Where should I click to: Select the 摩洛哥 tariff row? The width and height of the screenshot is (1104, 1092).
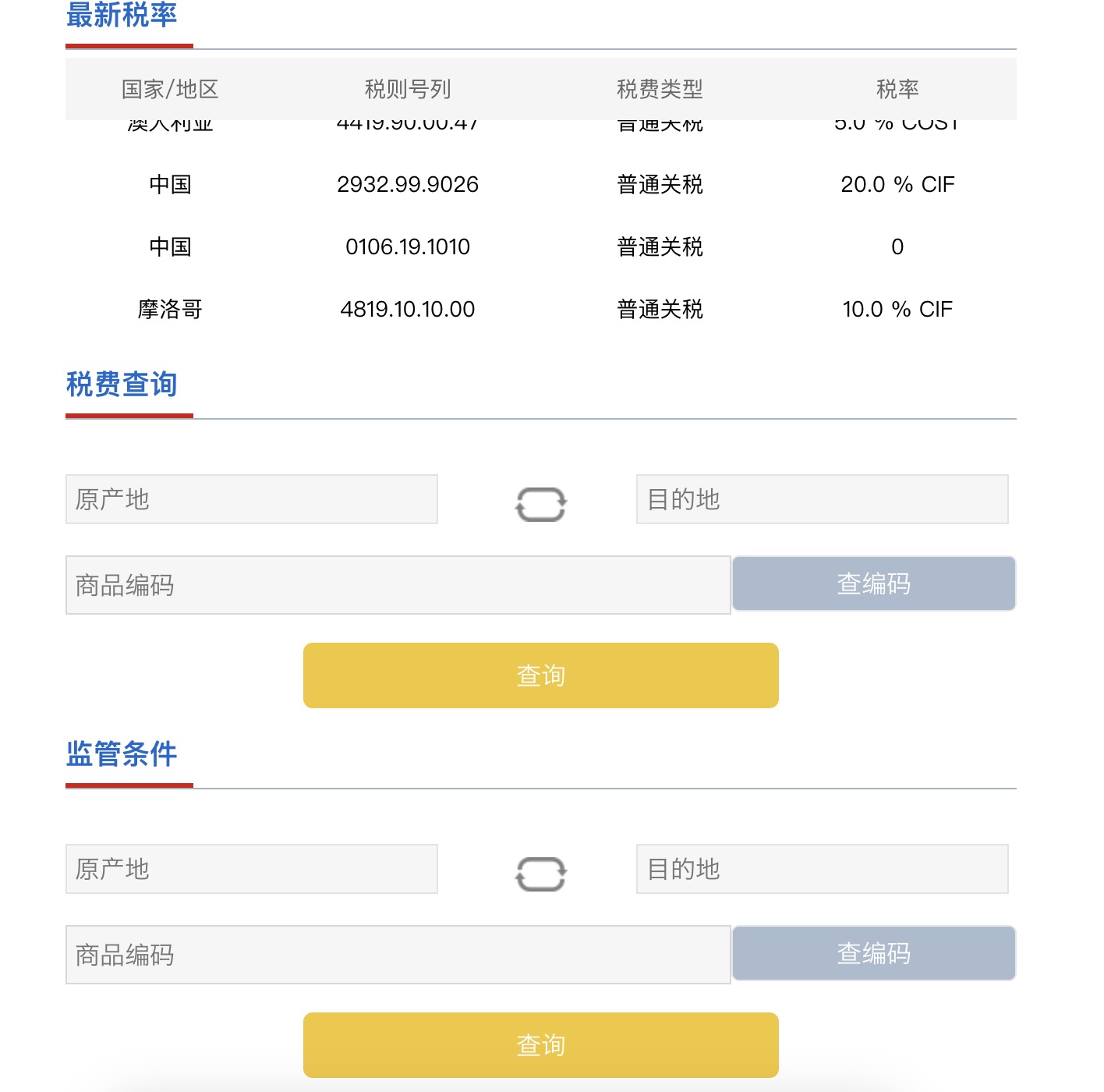pos(541,309)
